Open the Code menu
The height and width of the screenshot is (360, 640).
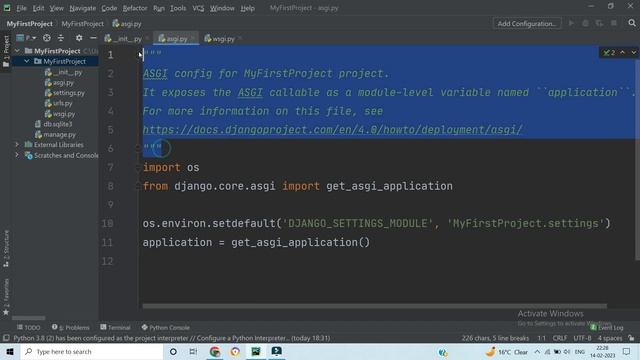(x=109, y=8)
